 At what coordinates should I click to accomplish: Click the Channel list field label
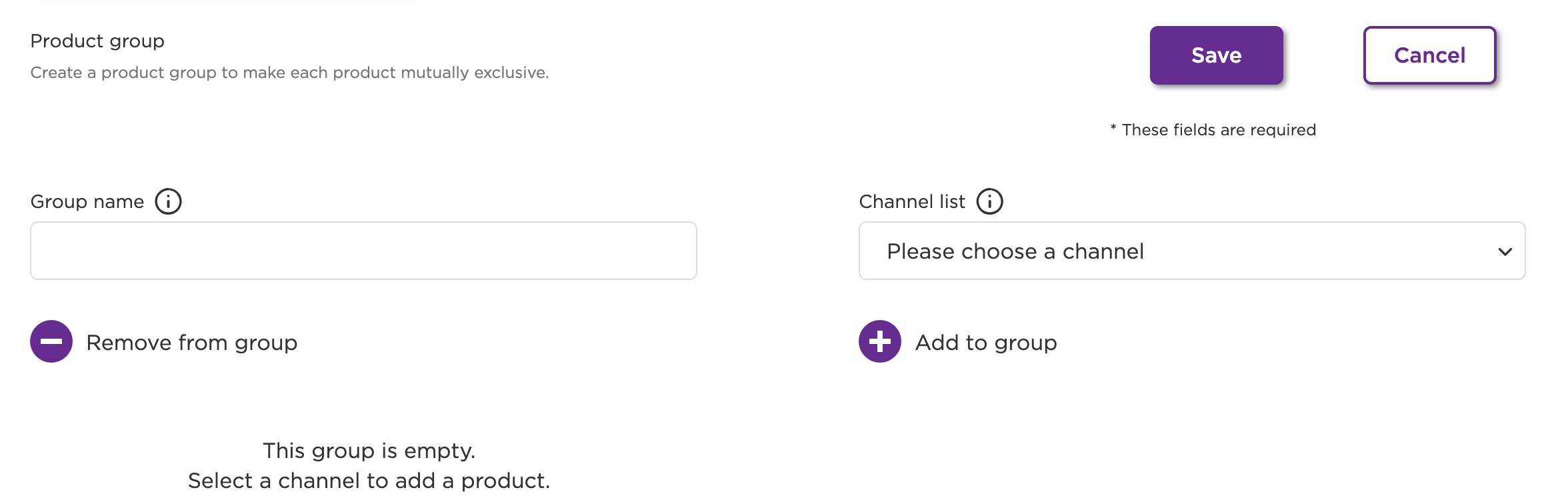tap(912, 201)
